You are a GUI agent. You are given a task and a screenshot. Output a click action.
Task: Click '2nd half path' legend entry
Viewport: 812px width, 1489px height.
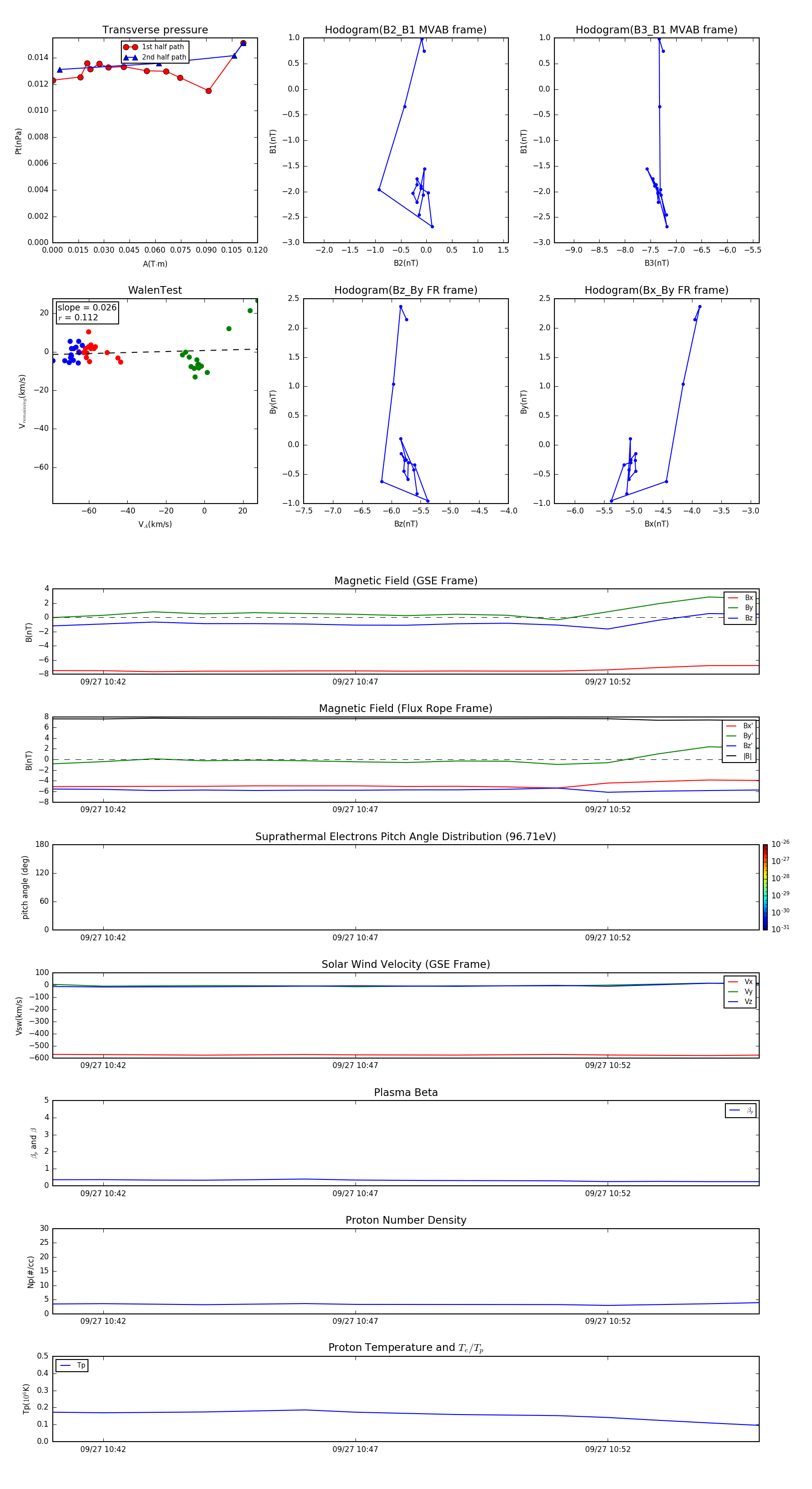[x=155, y=57]
